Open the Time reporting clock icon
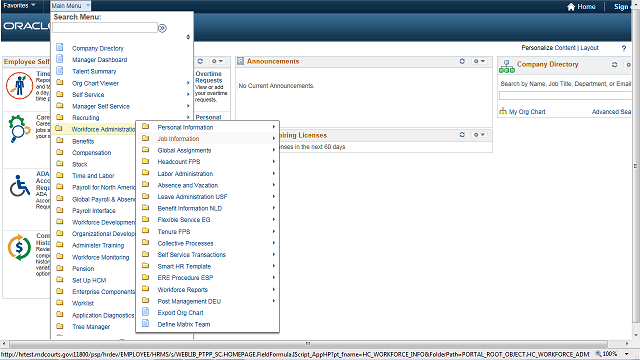640x360 pixels. click(19, 86)
